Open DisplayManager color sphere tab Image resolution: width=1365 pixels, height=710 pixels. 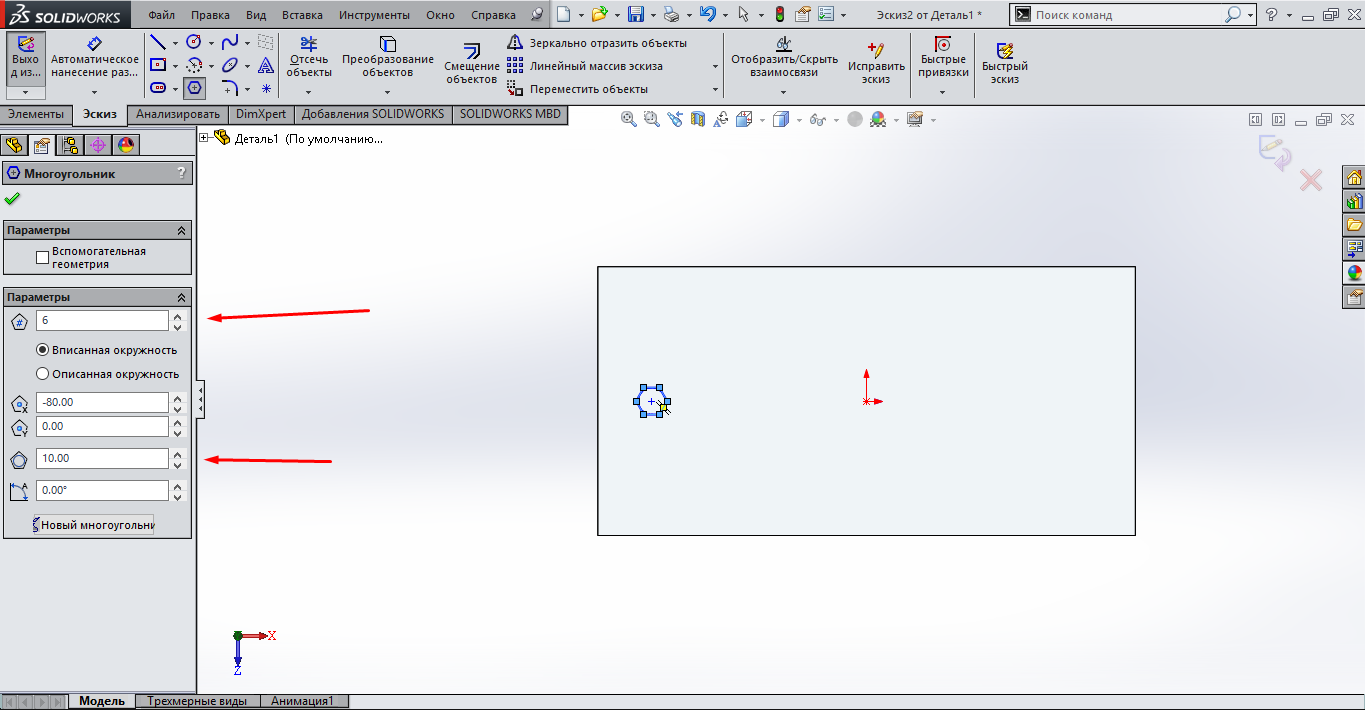click(125, 145)
